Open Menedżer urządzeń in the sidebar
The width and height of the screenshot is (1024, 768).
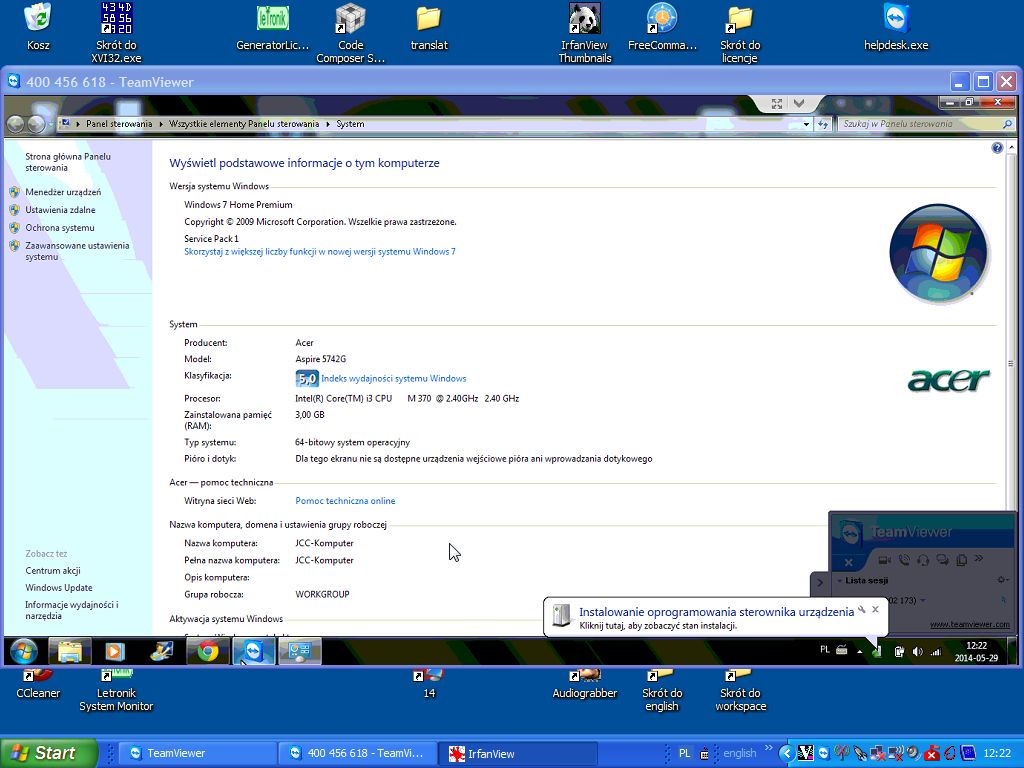pos(63,192)
